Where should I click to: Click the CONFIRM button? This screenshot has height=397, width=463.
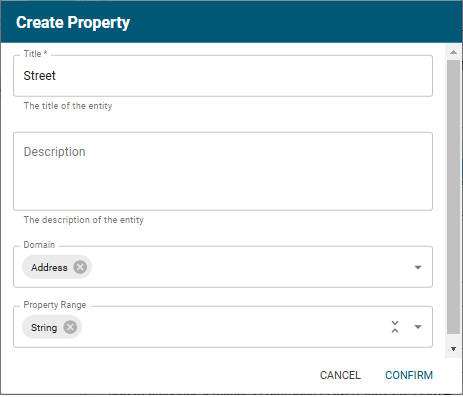409,375
